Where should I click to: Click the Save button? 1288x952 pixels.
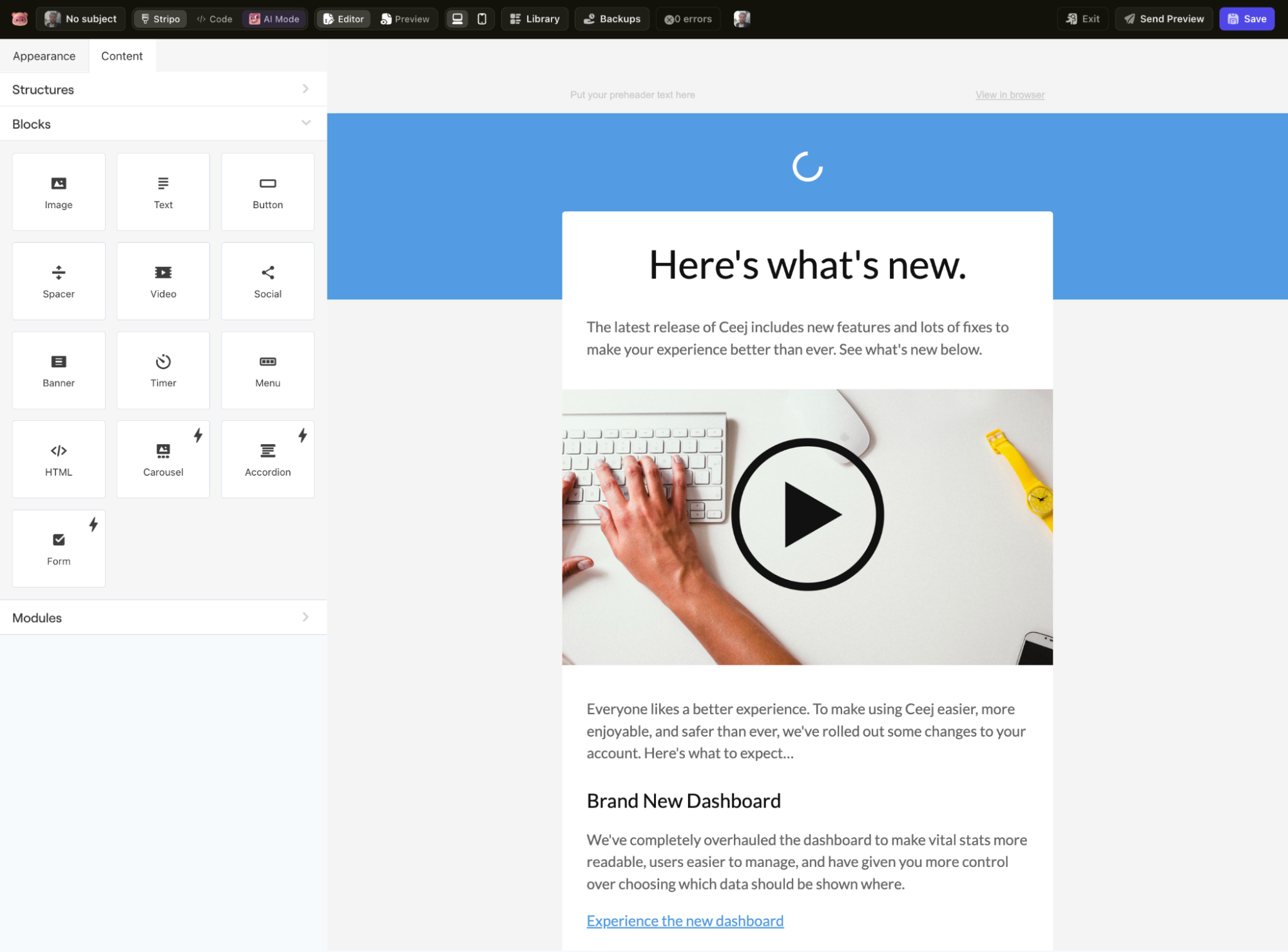pos(1247,19)
